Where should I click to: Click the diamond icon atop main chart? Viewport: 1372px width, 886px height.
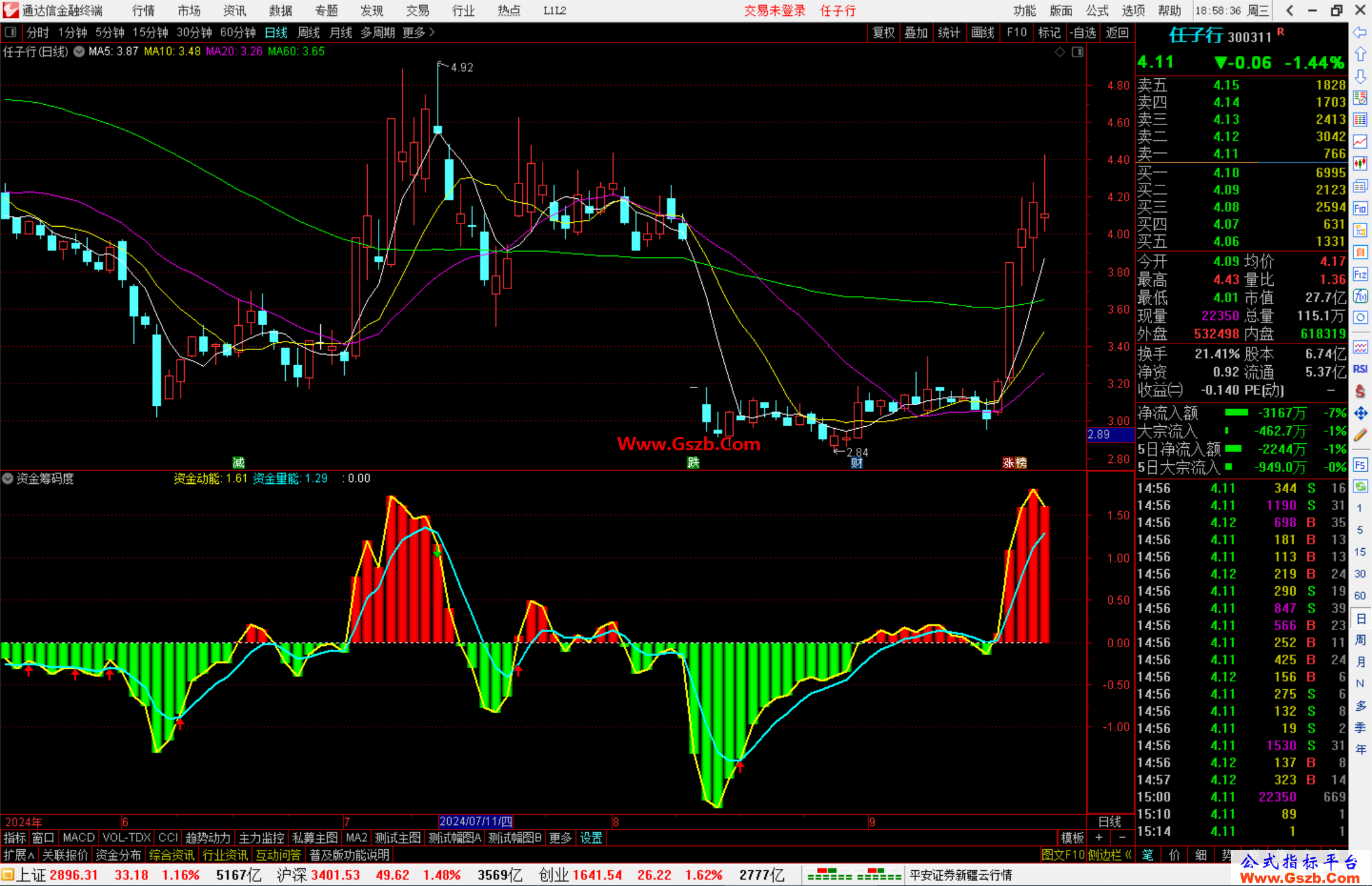pyautogui.click(x=1059, y=52)
